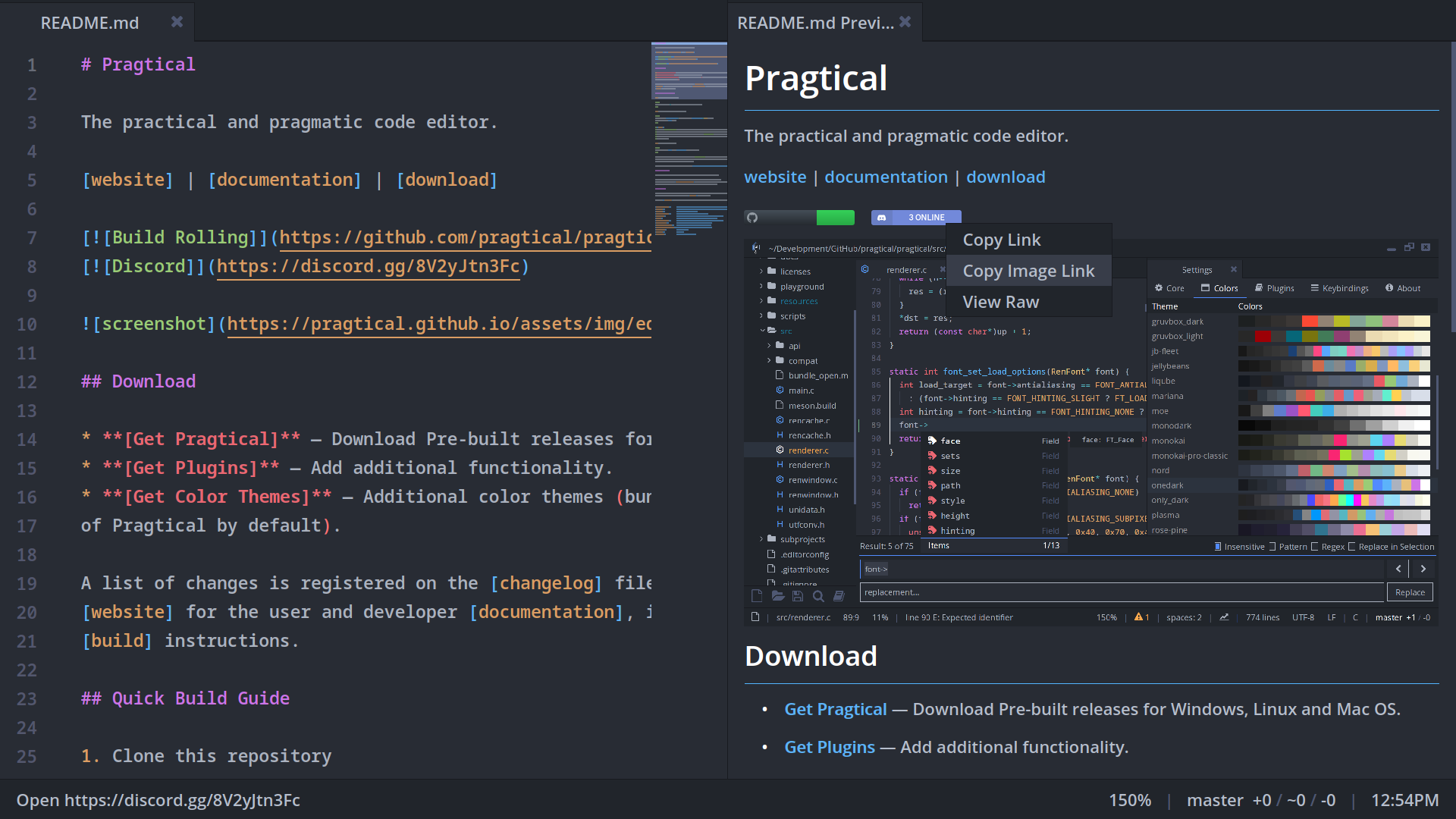The height and width of the screenshot is (819, 1456).
Task: Click the preview pane vertical scrollbar
Action: 1452,186
